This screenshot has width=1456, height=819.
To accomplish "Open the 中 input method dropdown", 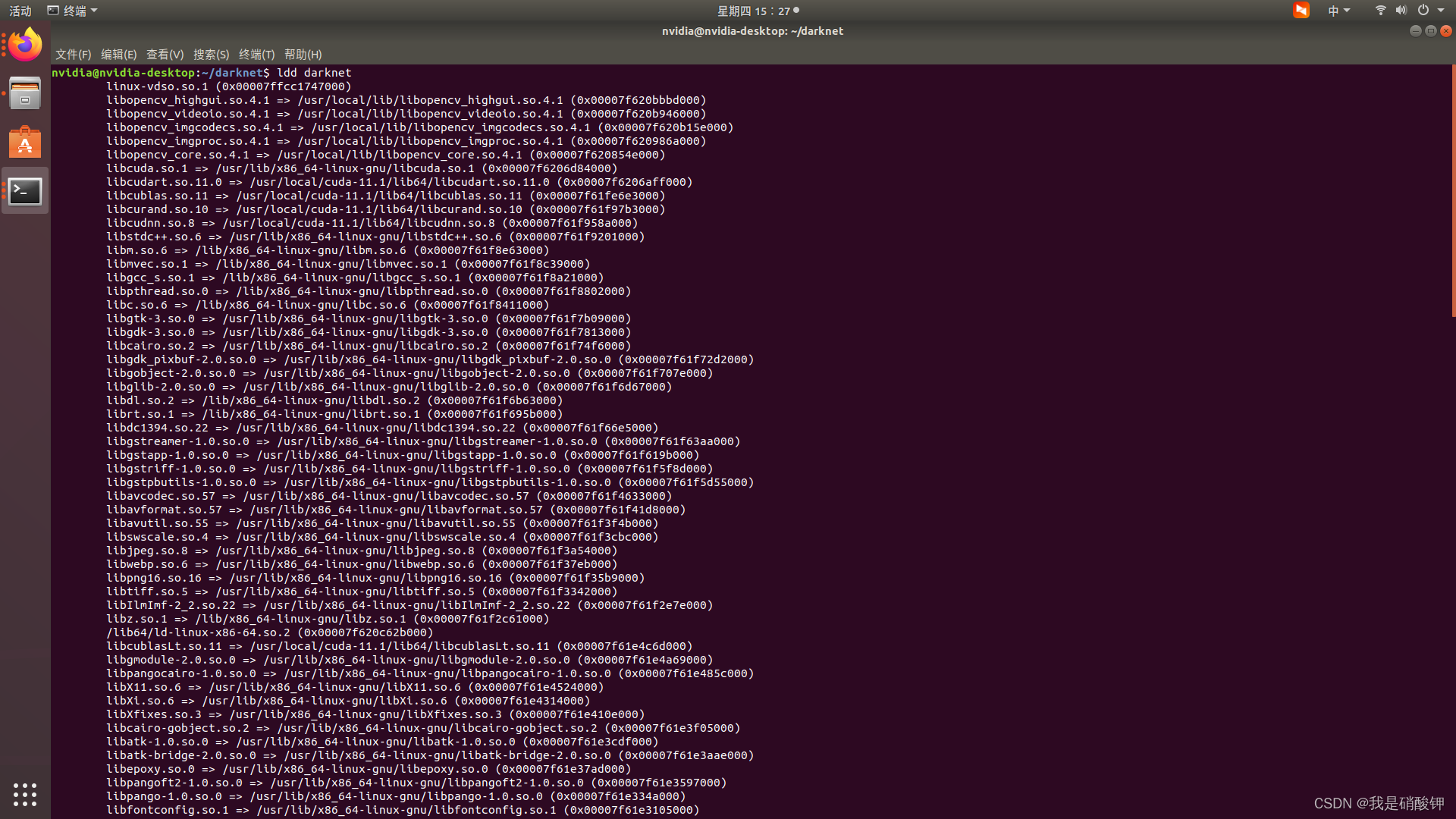I will [1338, 11].
